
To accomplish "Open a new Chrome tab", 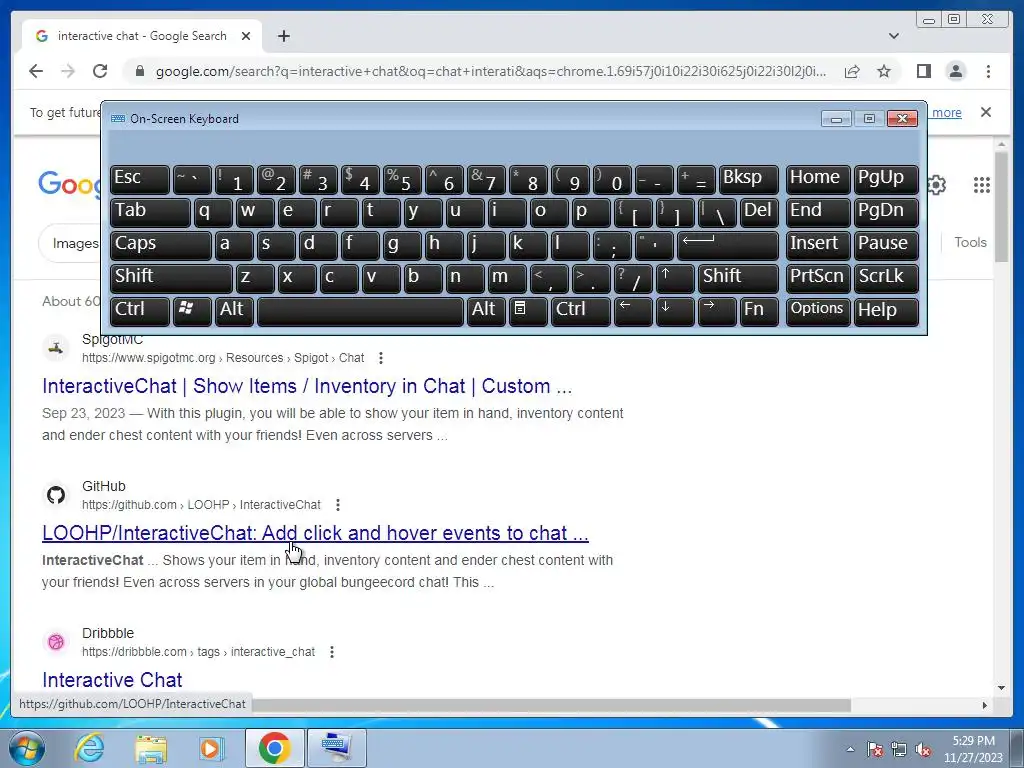I will [x=283, y=36].
